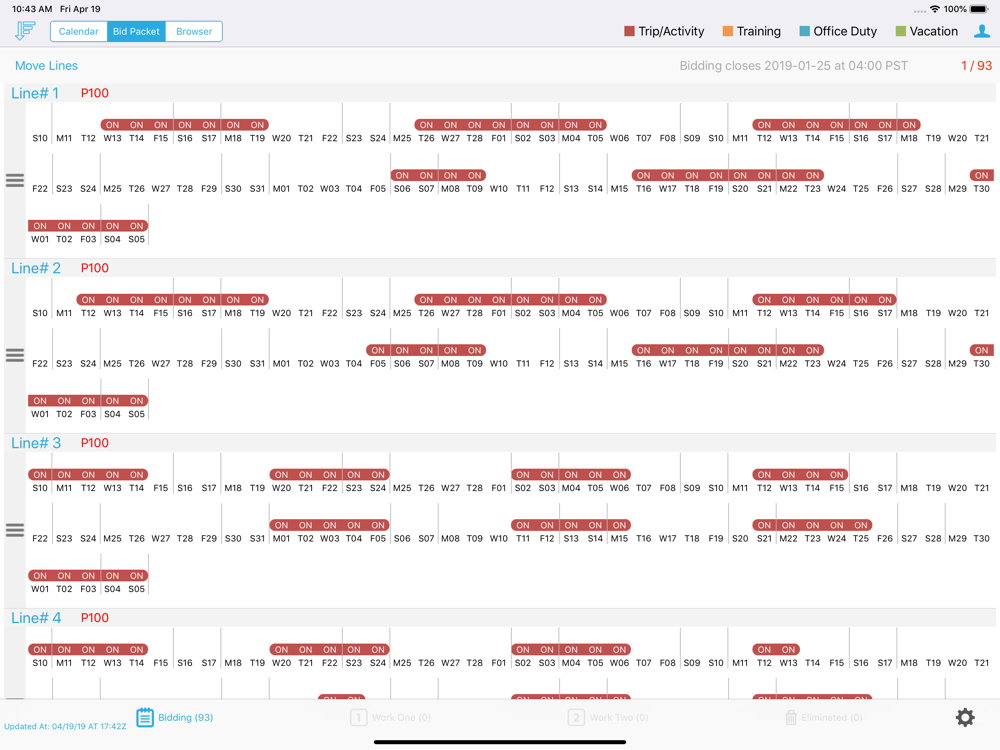
Task: Open Line# 2 header
Action: [x=36, y=268]
